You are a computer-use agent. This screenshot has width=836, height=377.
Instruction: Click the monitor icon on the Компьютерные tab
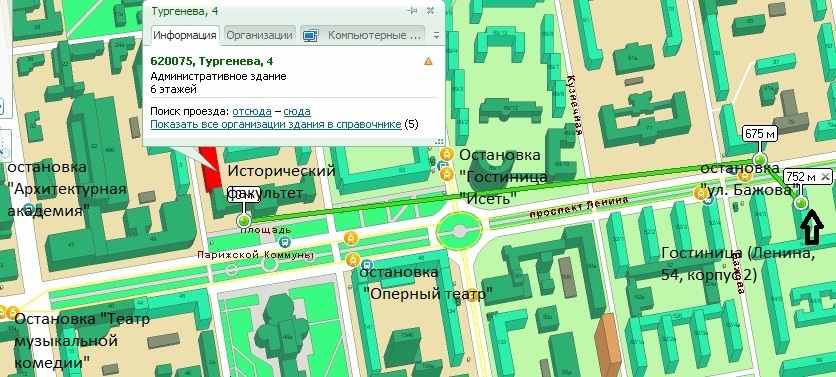click(310, 36)
